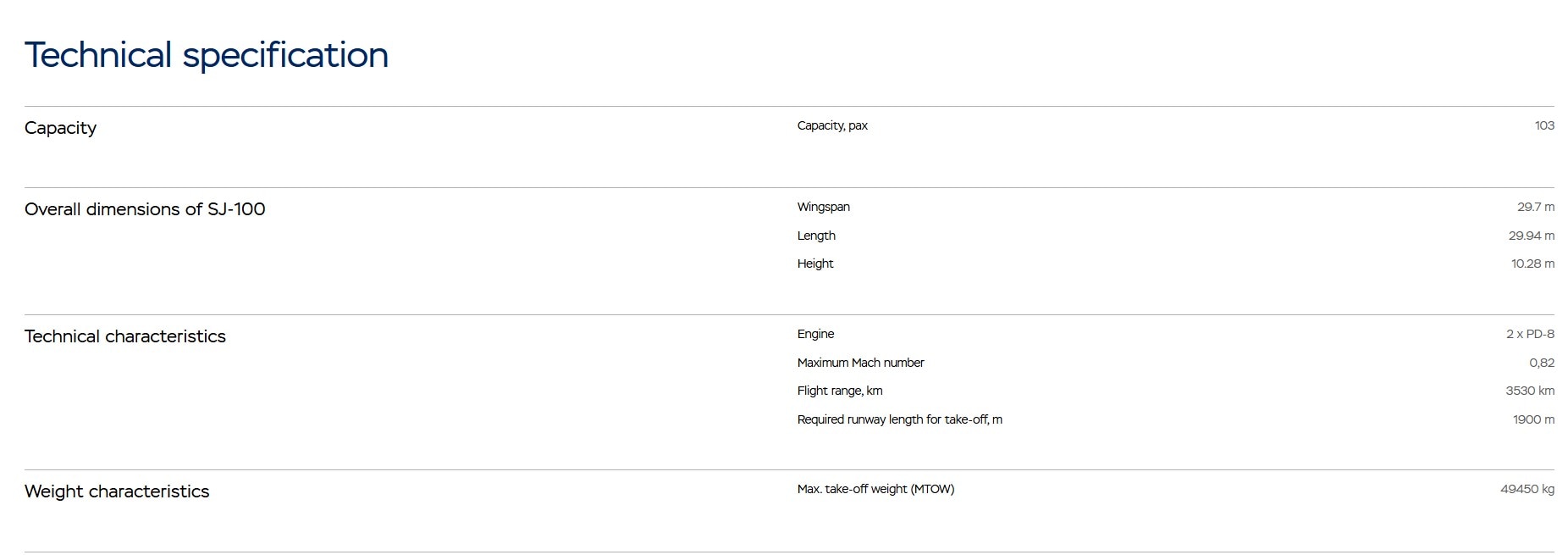Click the Engine label
The height and width of the screenshot is (555, 1568).
coord(814,334)
